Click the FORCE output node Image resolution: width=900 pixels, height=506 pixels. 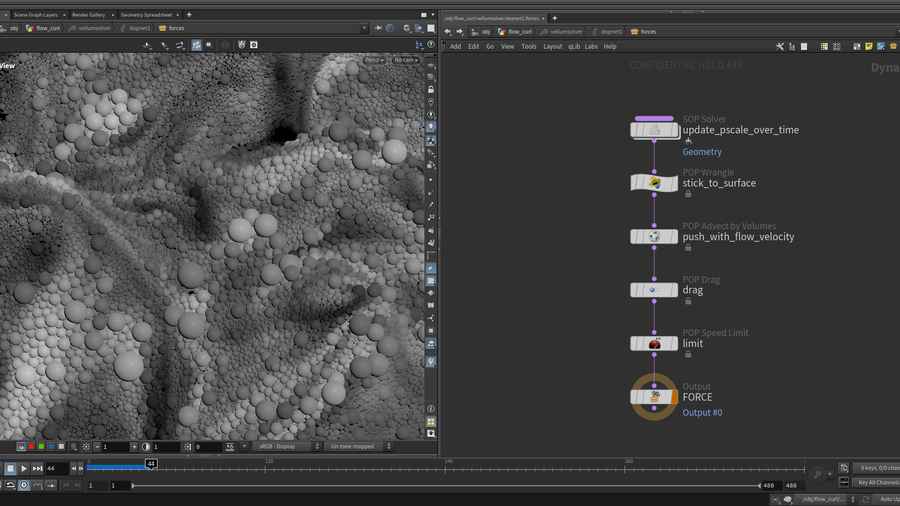(654, 397)
